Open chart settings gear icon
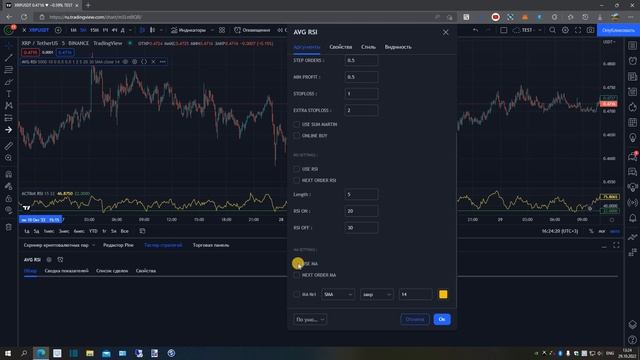Viewport: 640px width, 360px height. click(565, 30)
